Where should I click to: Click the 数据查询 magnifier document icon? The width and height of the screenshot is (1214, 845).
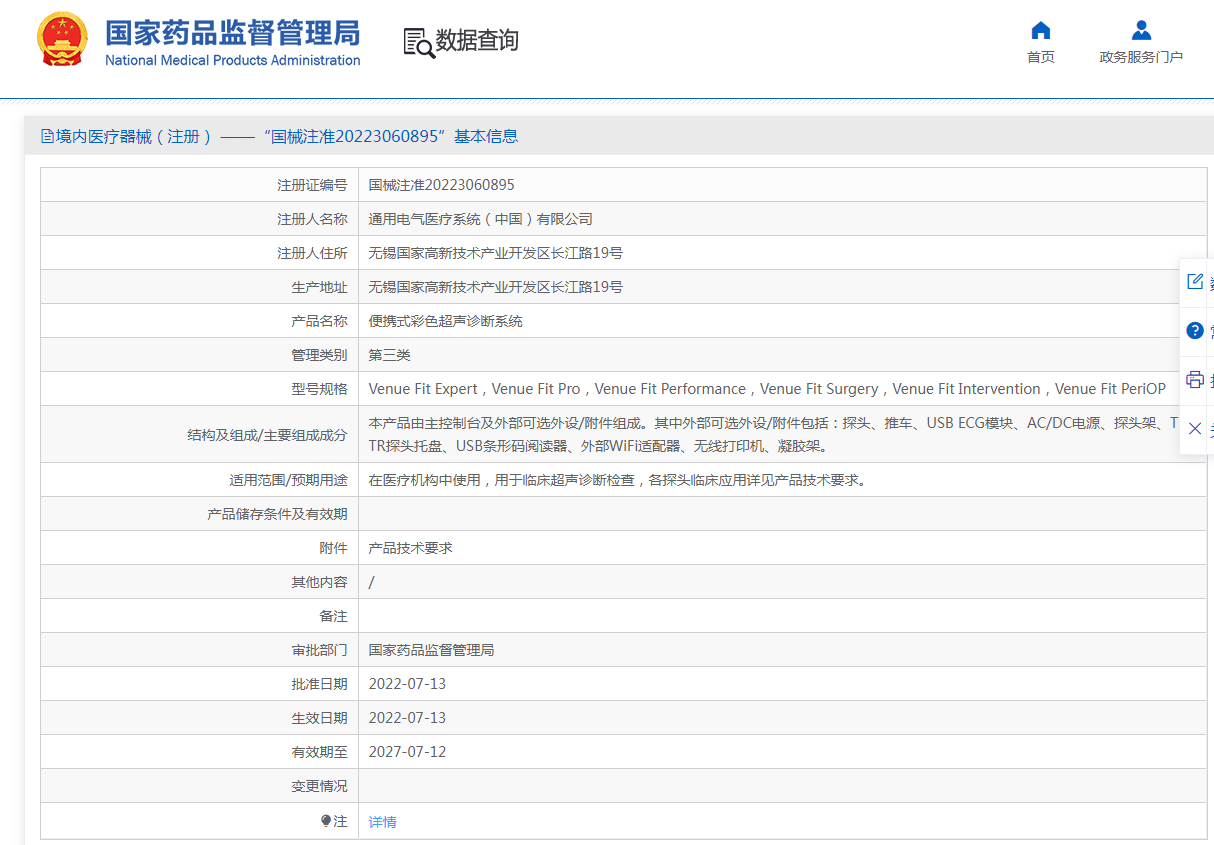tap(419, 42)
